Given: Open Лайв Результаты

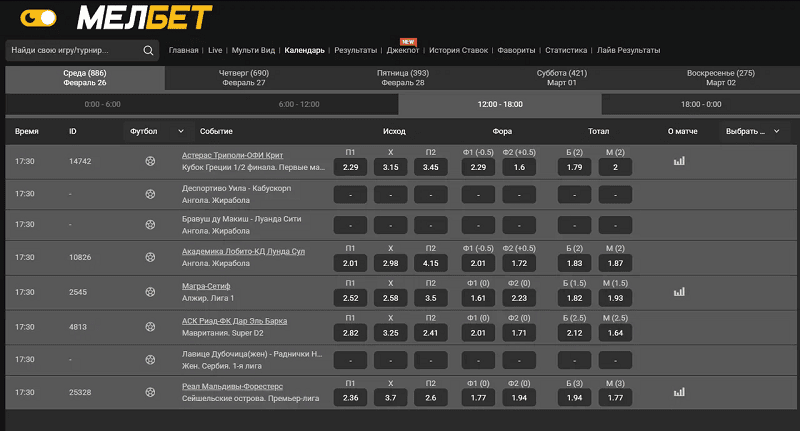Looking at the screenshot, I should tap(629, 50).
